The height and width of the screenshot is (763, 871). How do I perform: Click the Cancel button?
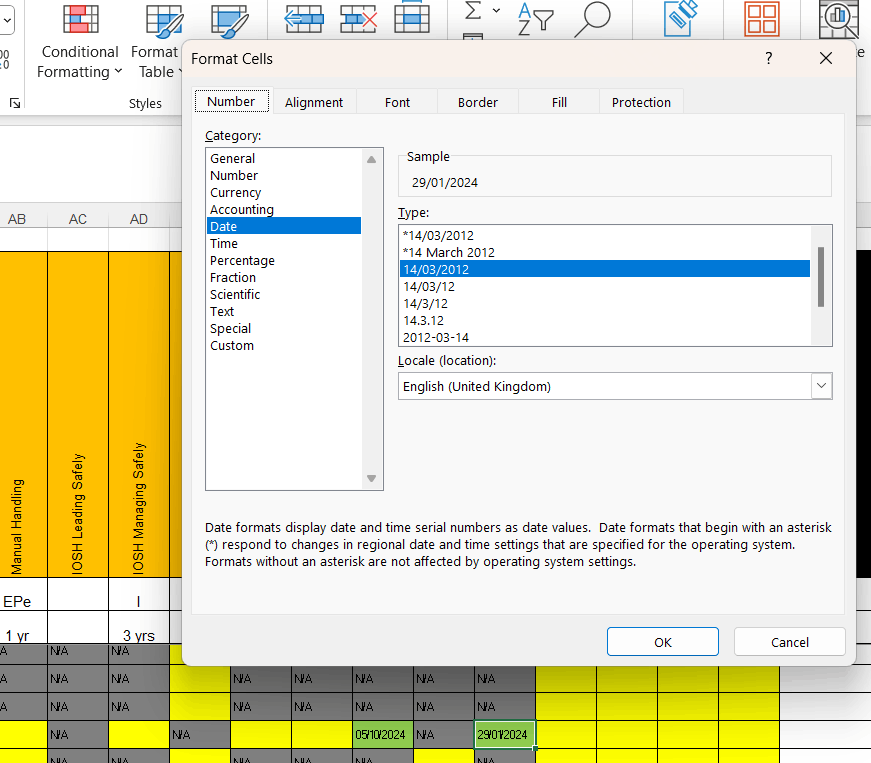pyautogui.click(x=789, y=642)
